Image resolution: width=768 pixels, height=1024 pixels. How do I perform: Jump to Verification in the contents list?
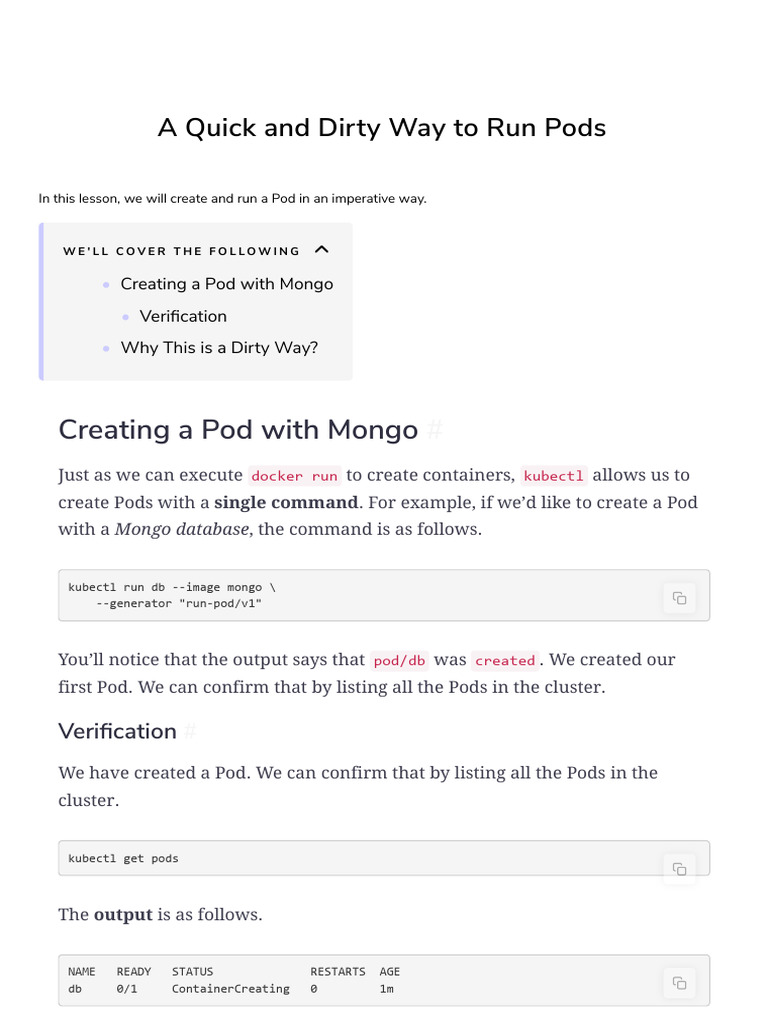183,316
